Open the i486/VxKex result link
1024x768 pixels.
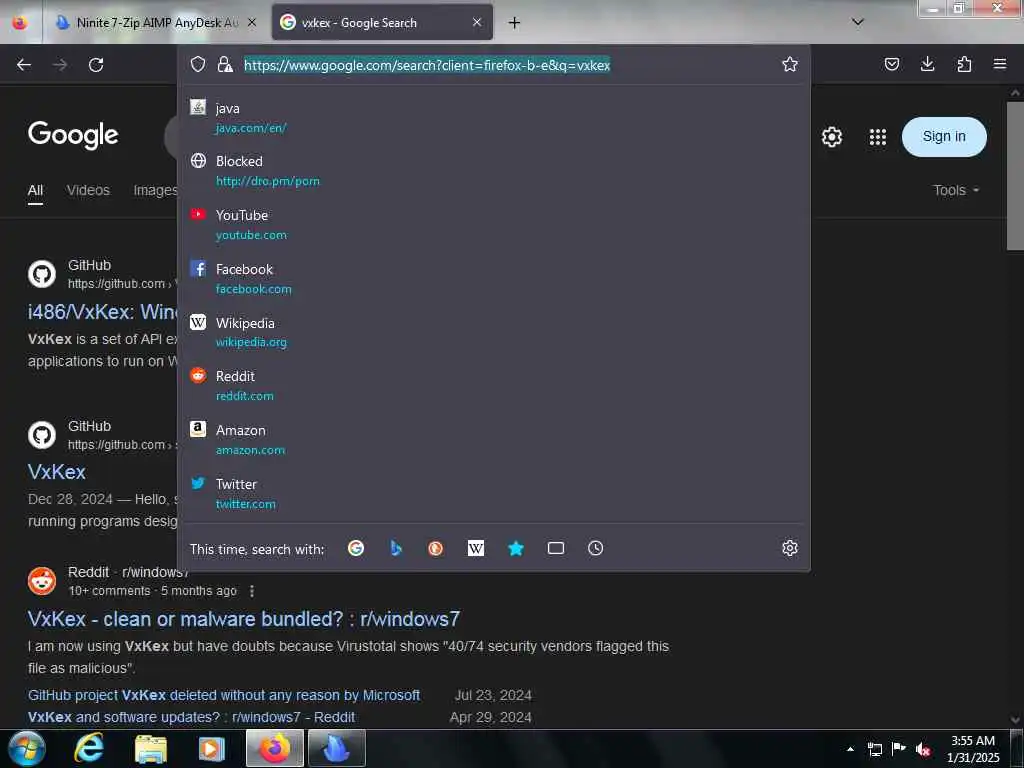(x=103, y=312)
